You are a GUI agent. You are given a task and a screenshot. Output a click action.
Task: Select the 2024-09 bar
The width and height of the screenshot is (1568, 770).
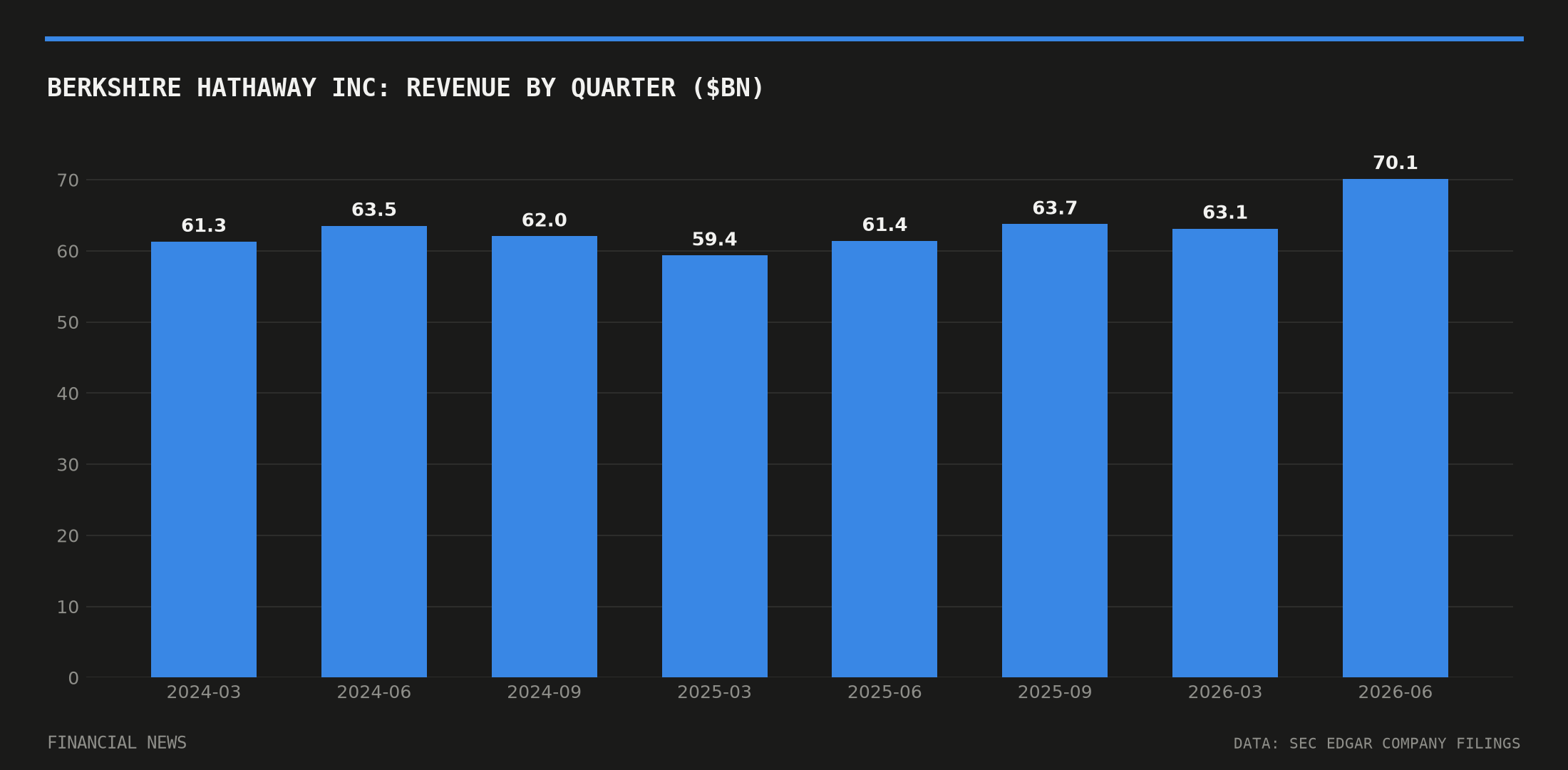click(x=545, y=457)
